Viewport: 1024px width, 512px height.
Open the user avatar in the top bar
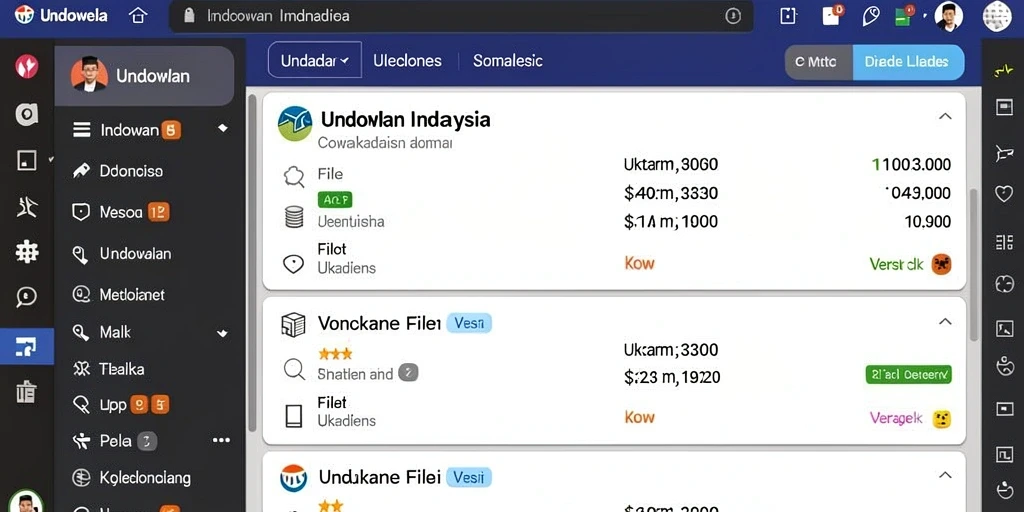tap(948, 16)
